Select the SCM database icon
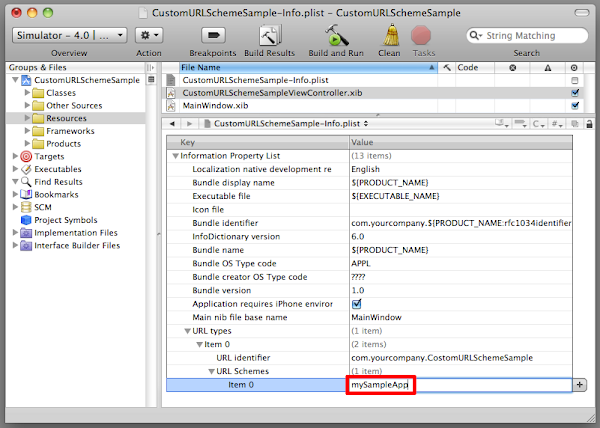 pyautogui.click(x=26, y=207)
